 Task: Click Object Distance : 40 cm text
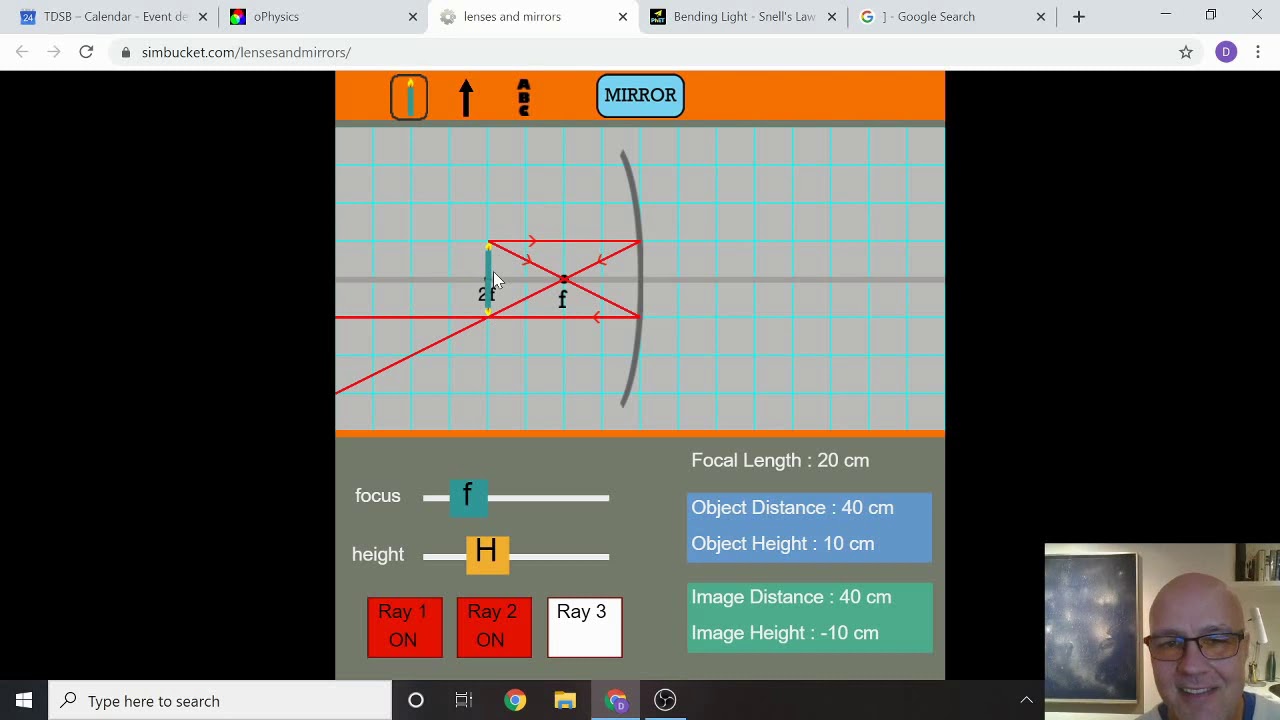point(792,508)
